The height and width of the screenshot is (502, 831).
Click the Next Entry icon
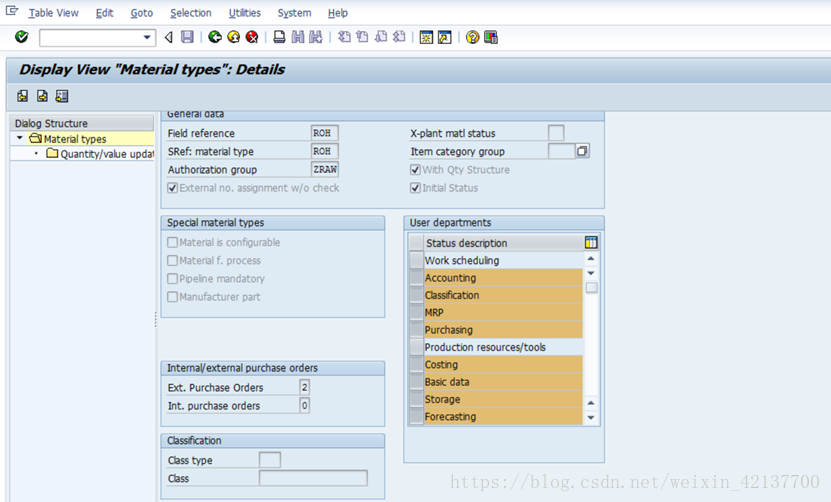(42, 96)
